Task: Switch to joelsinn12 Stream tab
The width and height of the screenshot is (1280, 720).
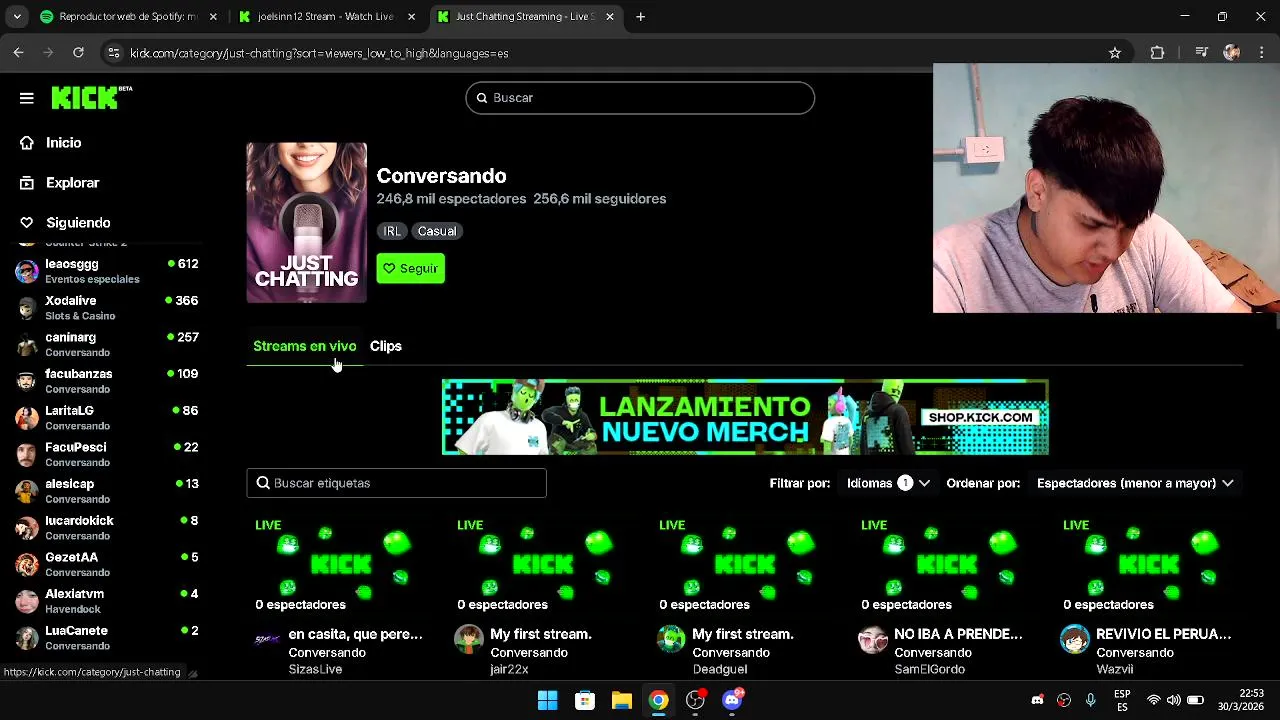Action: pyautogui.click(x=326, y=17)
